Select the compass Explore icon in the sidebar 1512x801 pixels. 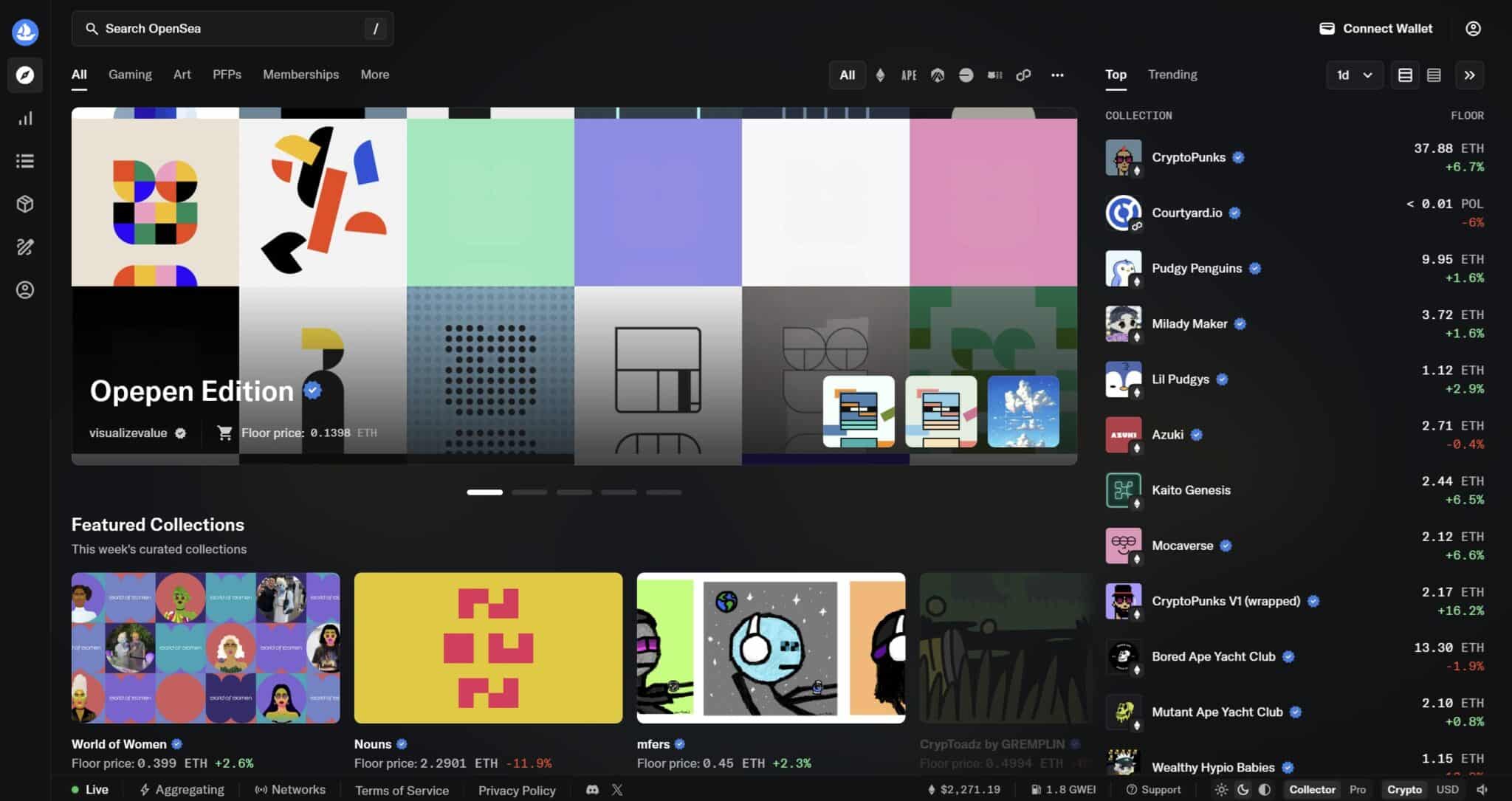pos(25,75)
